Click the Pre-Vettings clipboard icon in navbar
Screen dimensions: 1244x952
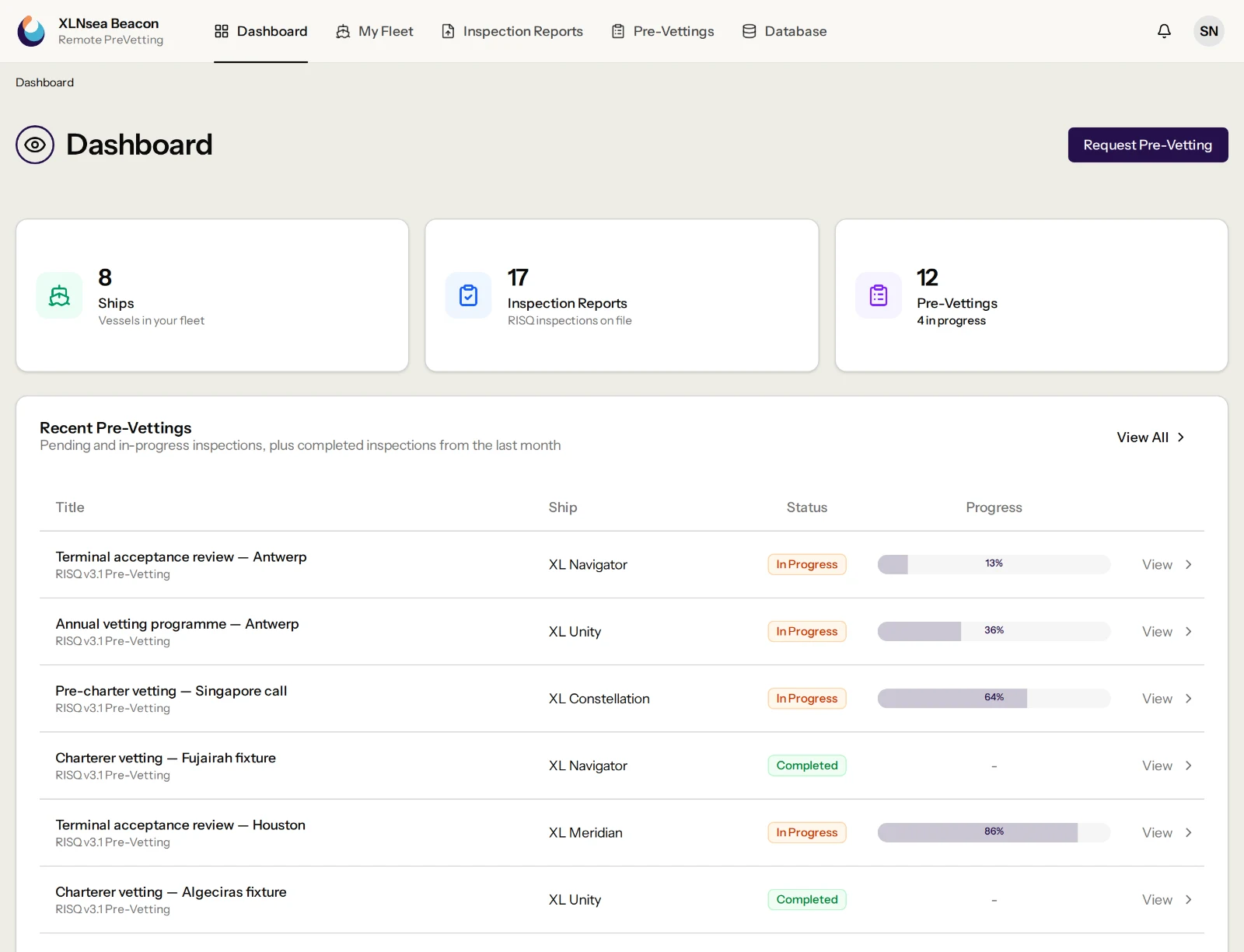(x=618, y=31)
